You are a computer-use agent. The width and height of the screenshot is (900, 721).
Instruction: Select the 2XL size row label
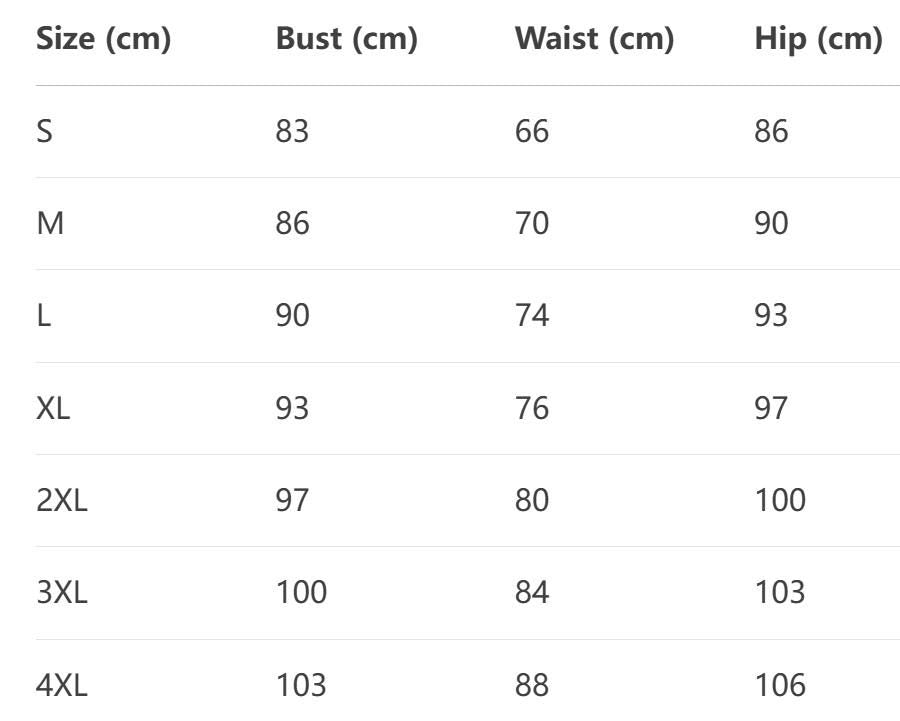[62, 500]
